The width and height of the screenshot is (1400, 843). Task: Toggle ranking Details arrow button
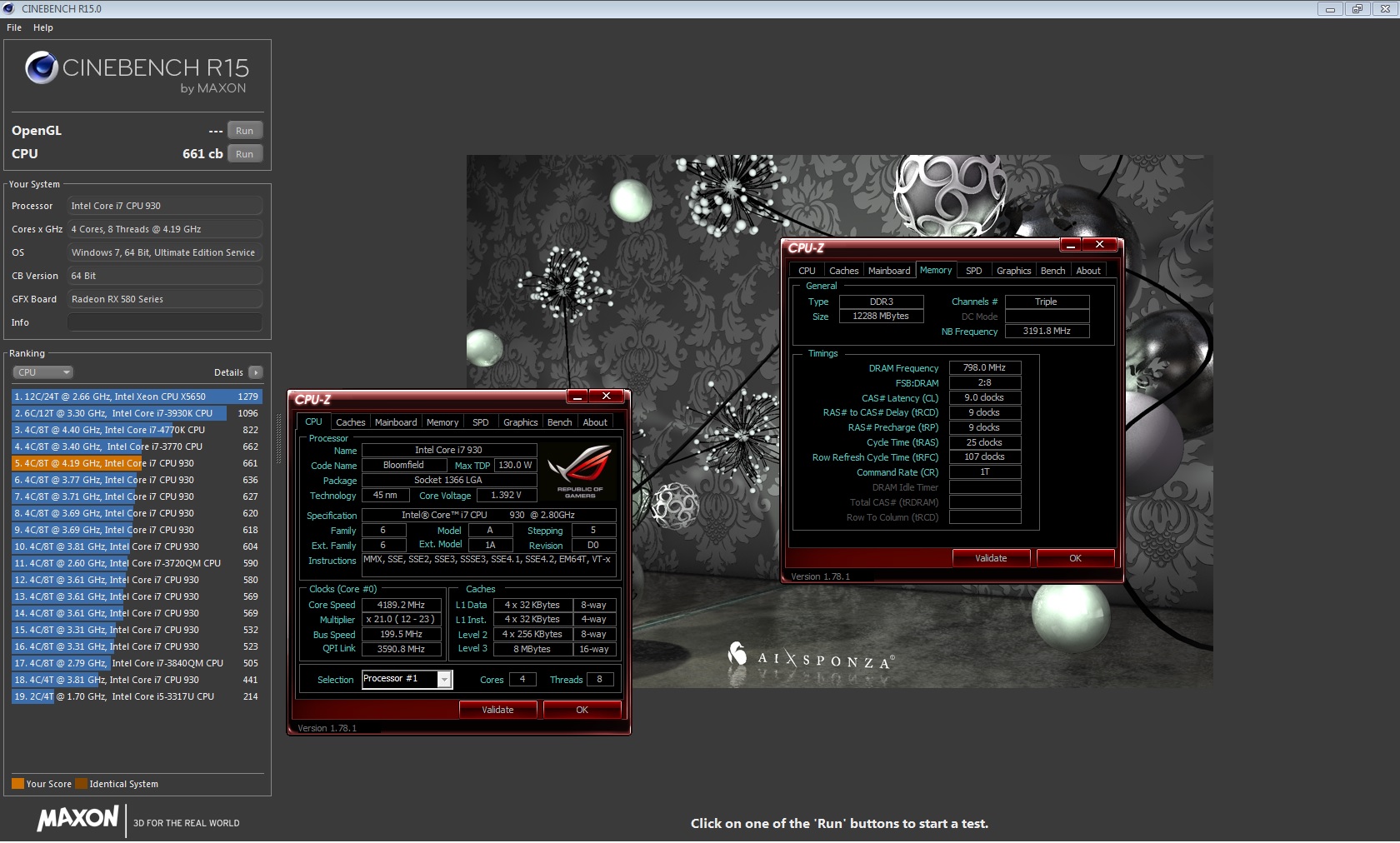(x=256, y=372)
